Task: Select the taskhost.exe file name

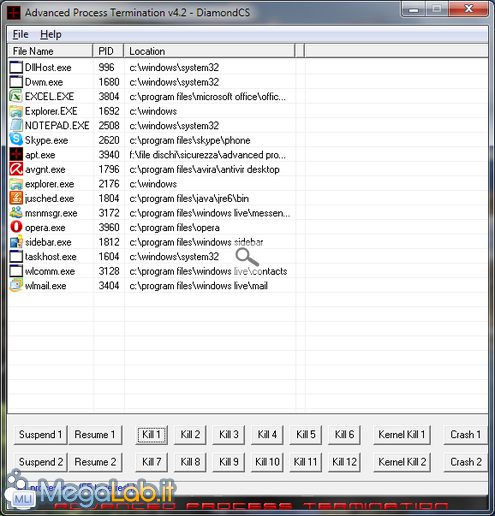Action: click(x=51, y=257)
